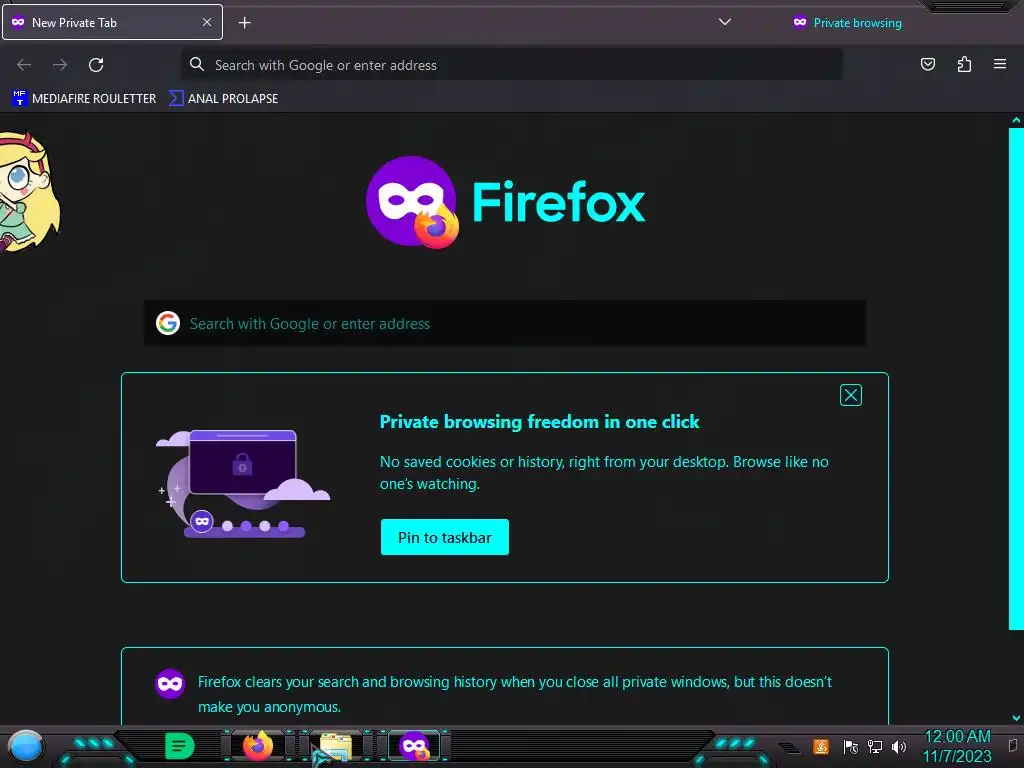Focus the top address bar field
The image size is (1024, 768).
[x=511, y=65]
